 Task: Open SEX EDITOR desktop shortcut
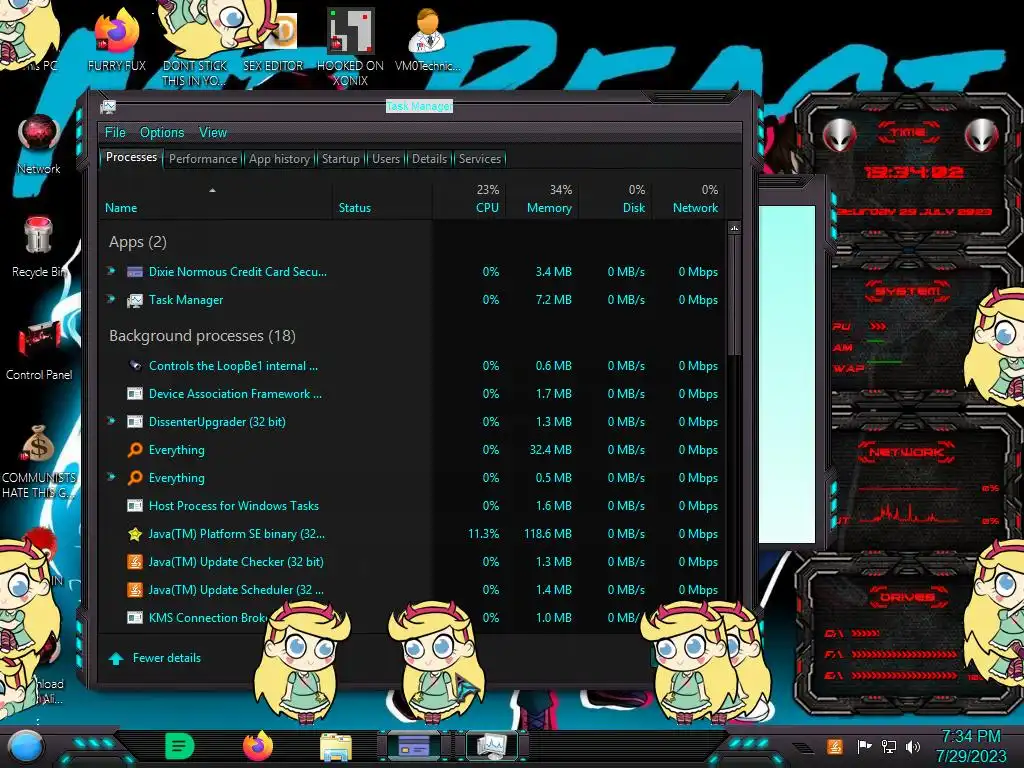pyautogui.click(x=274, y=40)
